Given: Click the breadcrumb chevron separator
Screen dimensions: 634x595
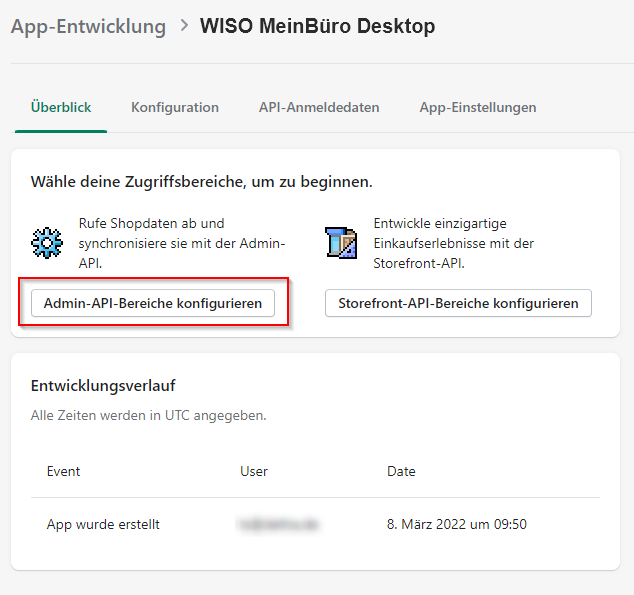Looking at the screenshot, I should [184, 25].
